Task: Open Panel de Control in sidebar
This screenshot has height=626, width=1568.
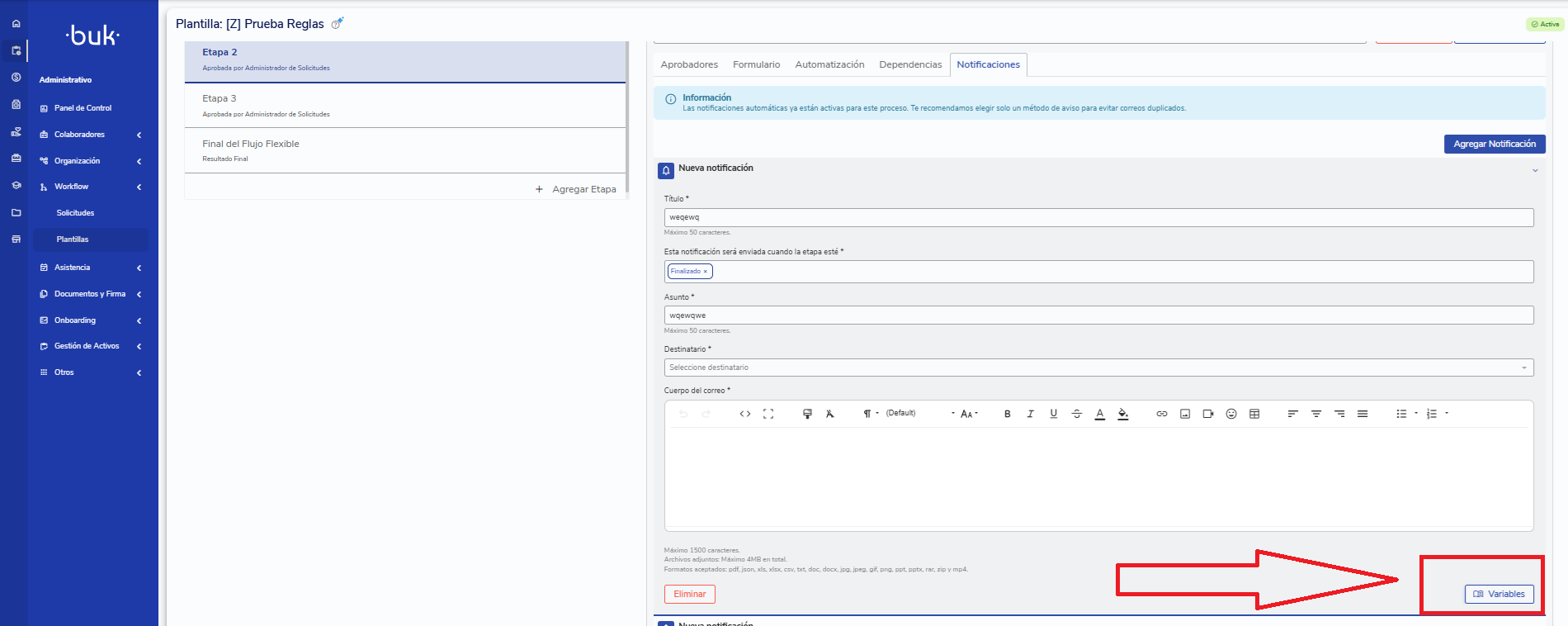Action: click(83, 108)
